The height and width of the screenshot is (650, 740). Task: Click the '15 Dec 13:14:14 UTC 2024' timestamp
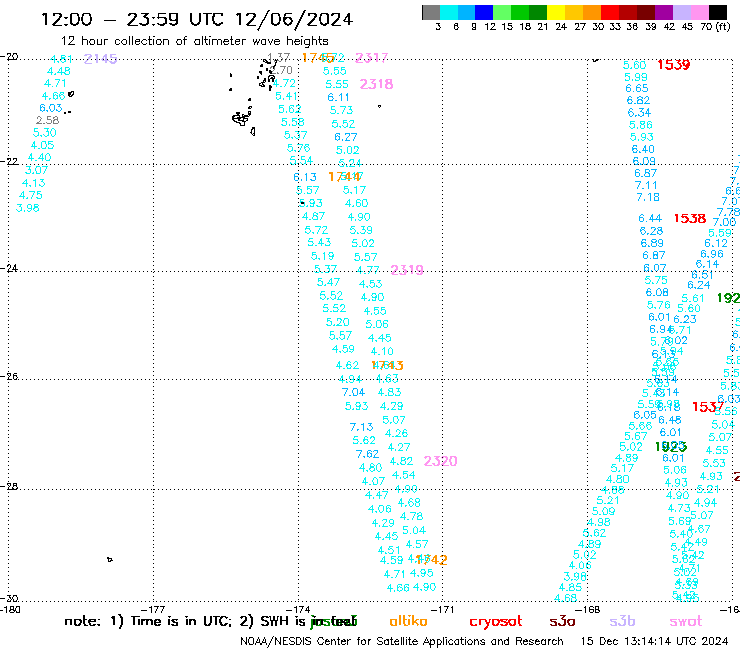[655, 642]
